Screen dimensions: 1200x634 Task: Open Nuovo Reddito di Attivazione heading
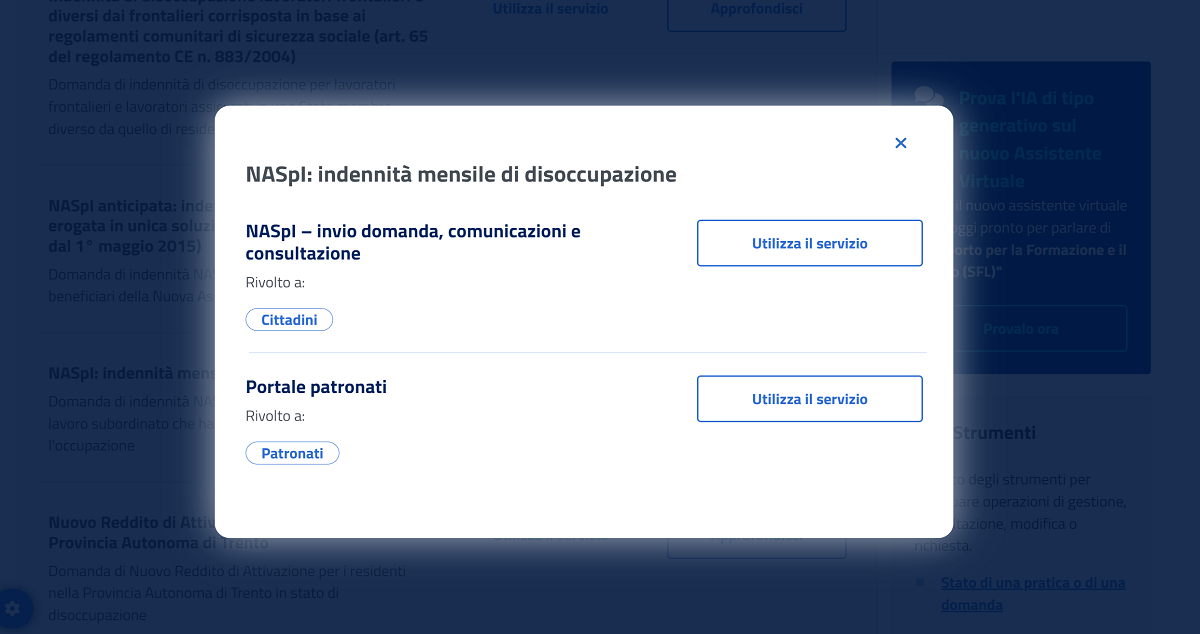point(132,533)
